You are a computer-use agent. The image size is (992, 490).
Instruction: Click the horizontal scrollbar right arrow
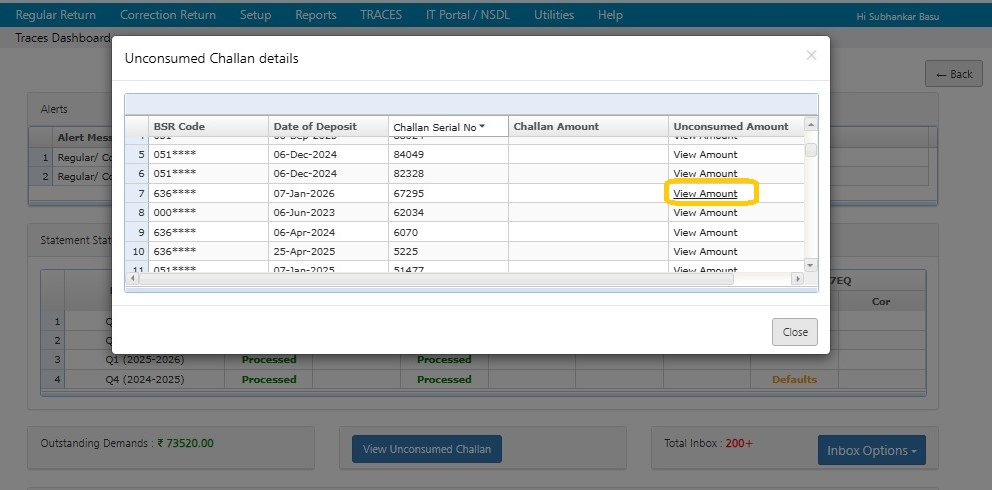797,279
